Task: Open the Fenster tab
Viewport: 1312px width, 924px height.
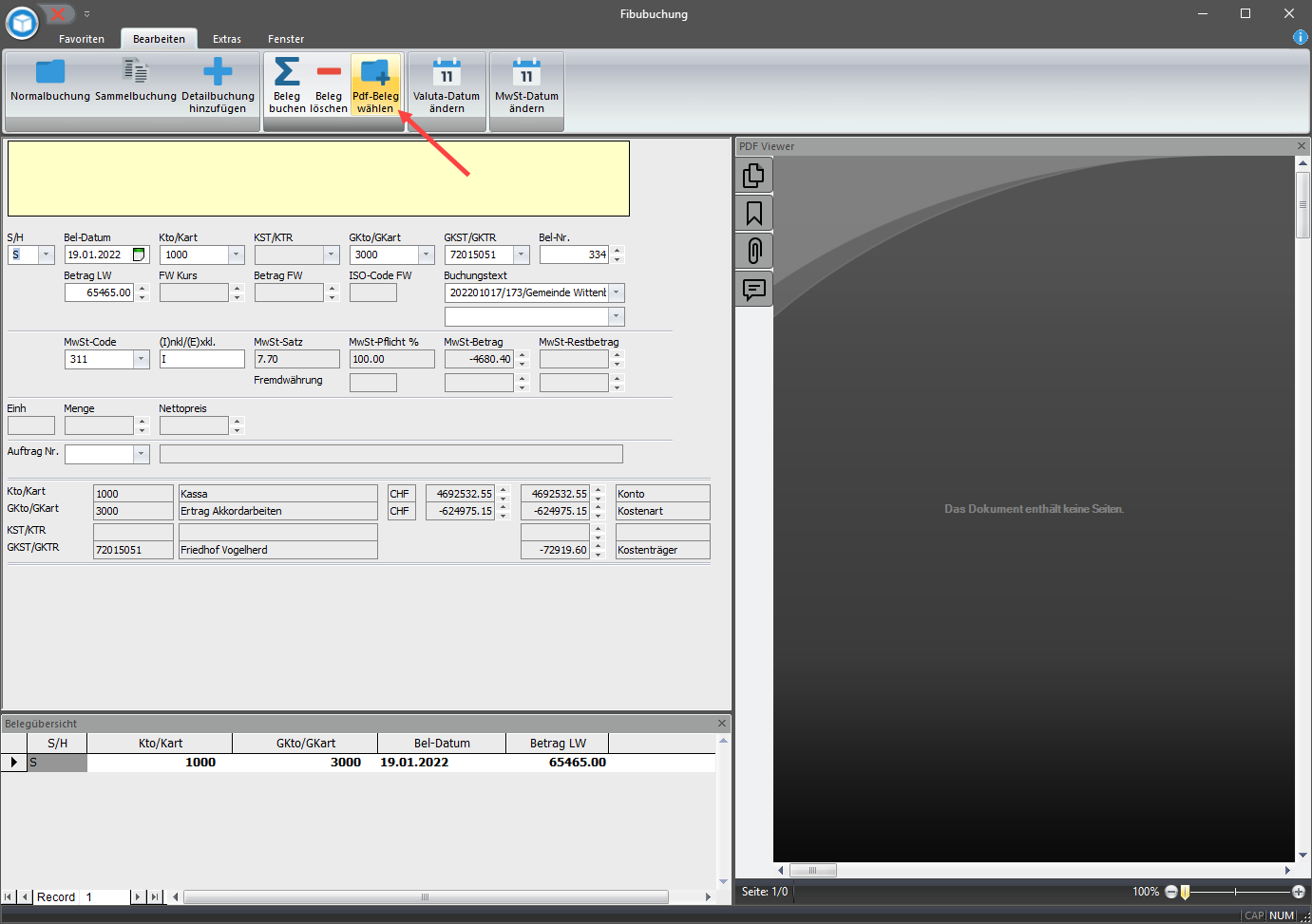Action: [286, 39]
